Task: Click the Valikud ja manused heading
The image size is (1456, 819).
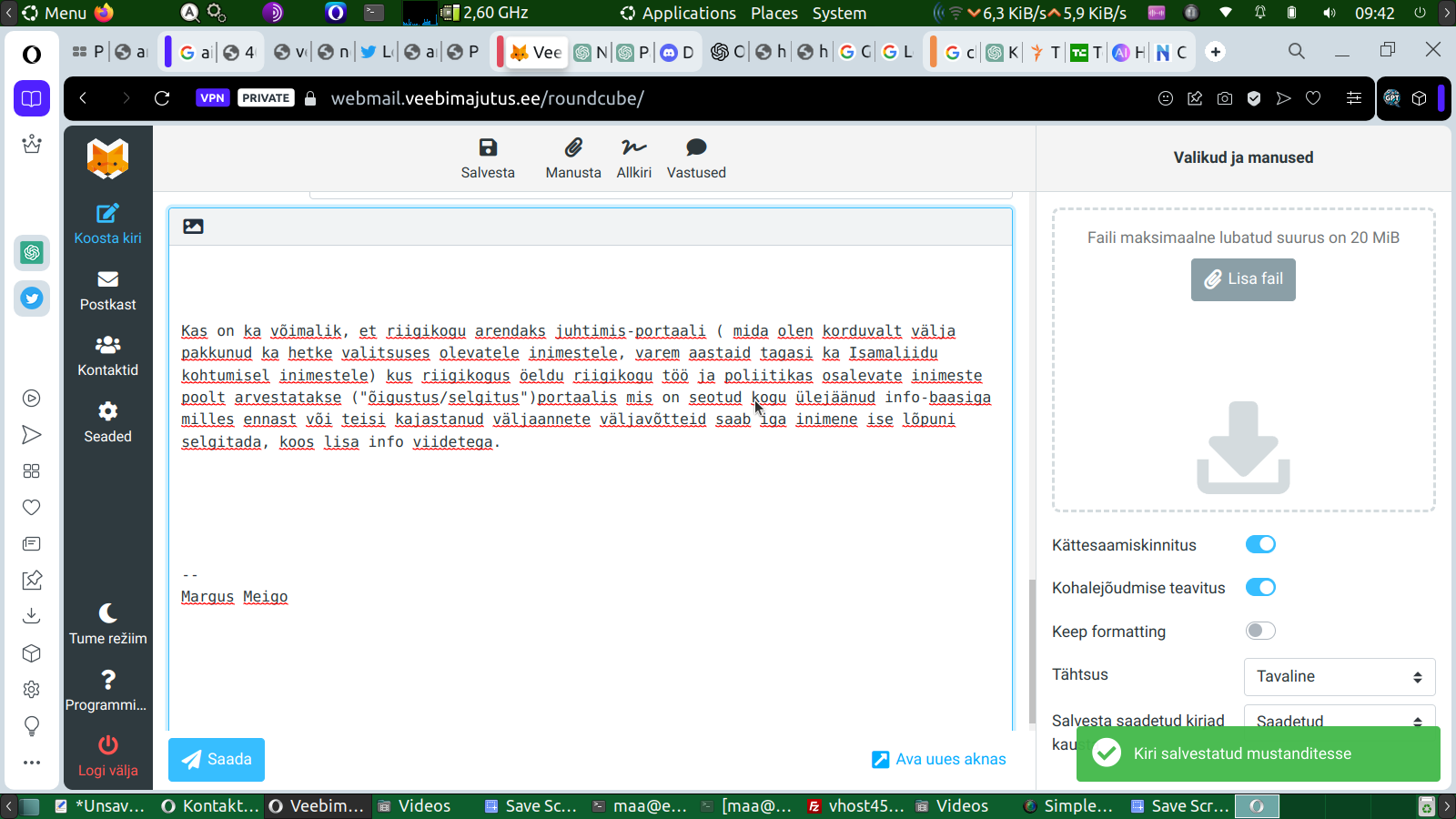Action: click(x=1243, y=157)
